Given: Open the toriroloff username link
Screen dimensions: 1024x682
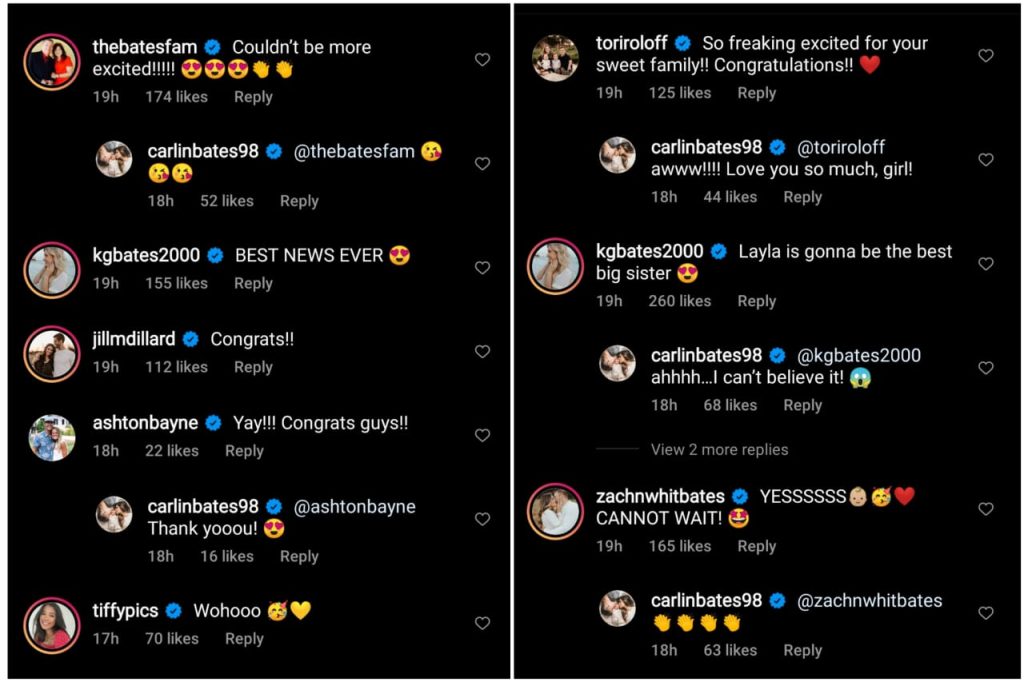Looking at the screenshot, I should (630, 43).
